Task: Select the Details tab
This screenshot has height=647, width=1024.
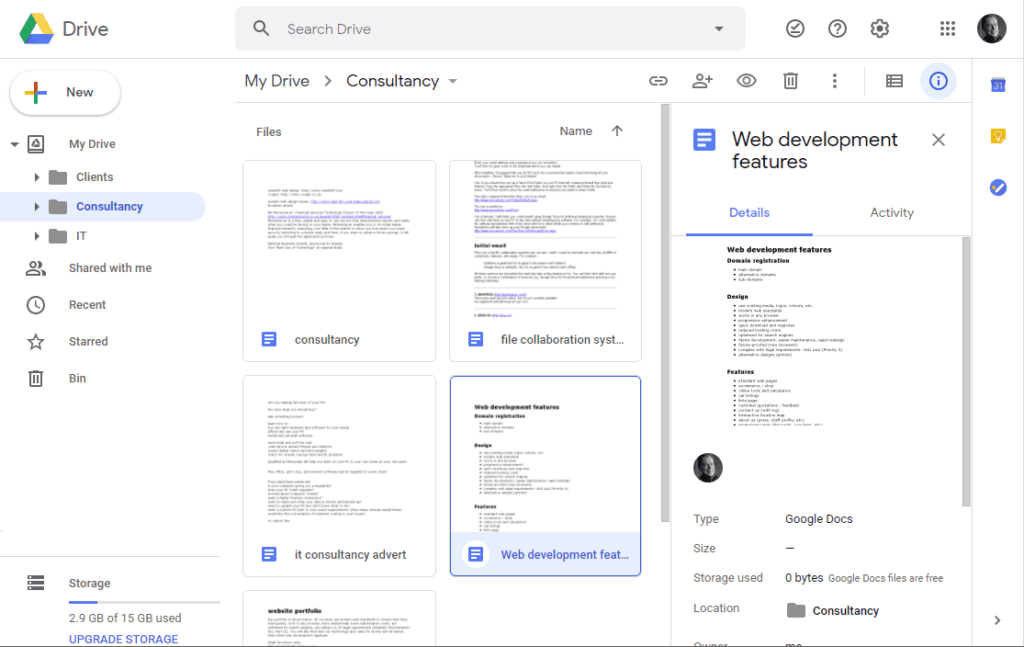Action: click(x=749, y=212)
